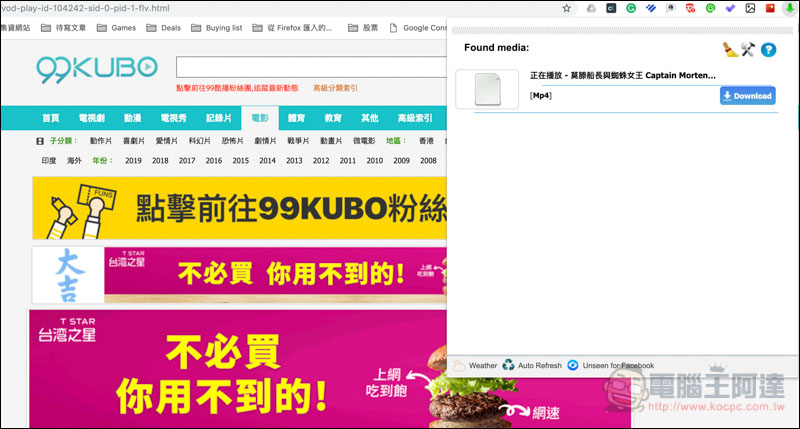Click the Mp4 file thumbnail icon
Image resolution: width=800 pixels, height=429 pixels.
[487, 89]
